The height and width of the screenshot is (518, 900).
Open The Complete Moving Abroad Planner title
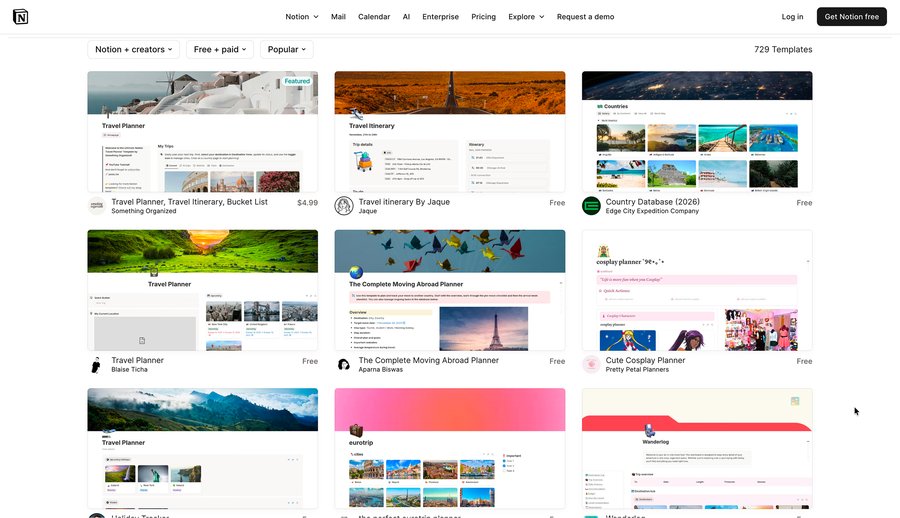click(429, 360)
